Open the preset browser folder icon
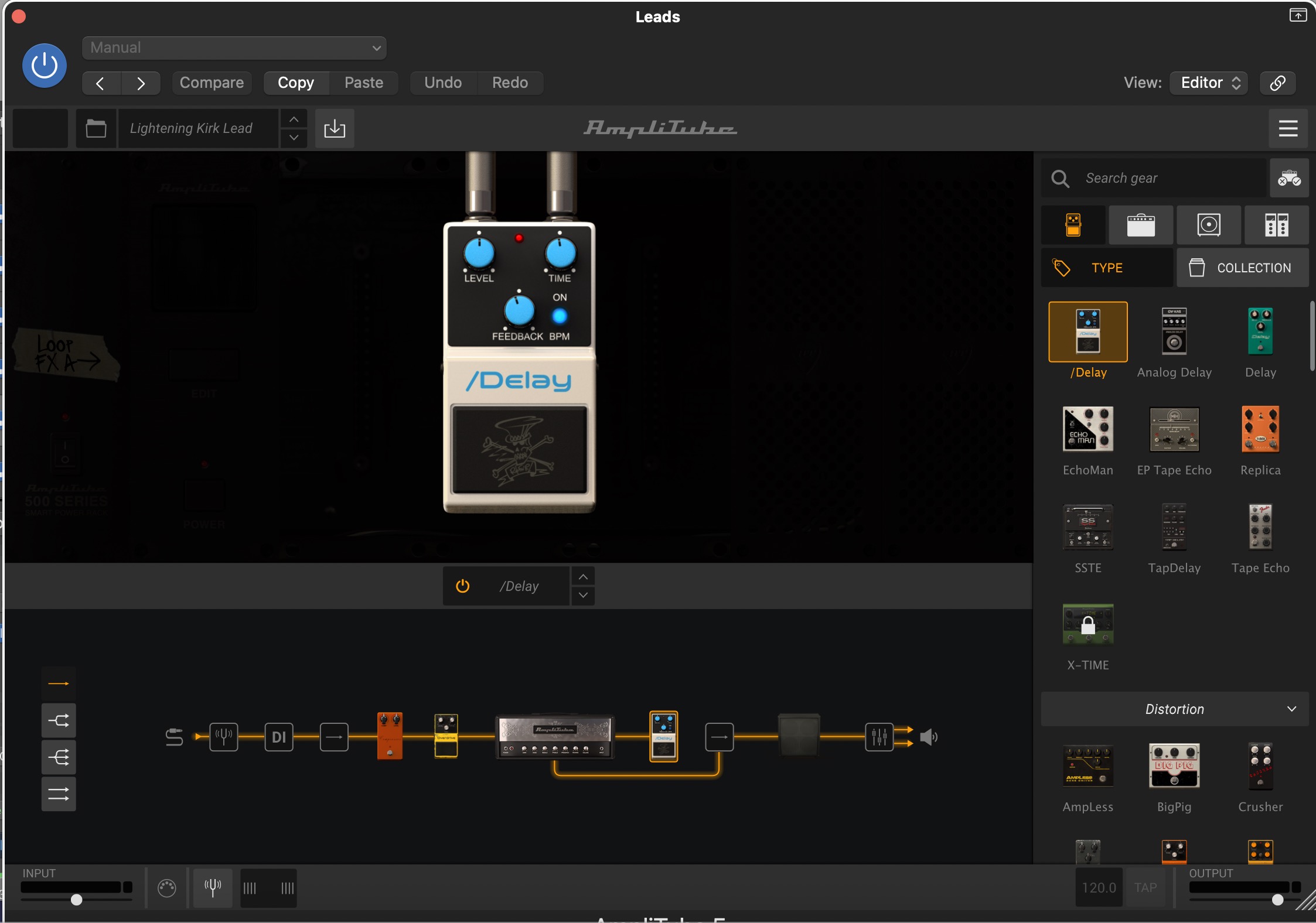Image resolution: width=1316 pixels, height=923 pixels. click(x=96, y=128)
